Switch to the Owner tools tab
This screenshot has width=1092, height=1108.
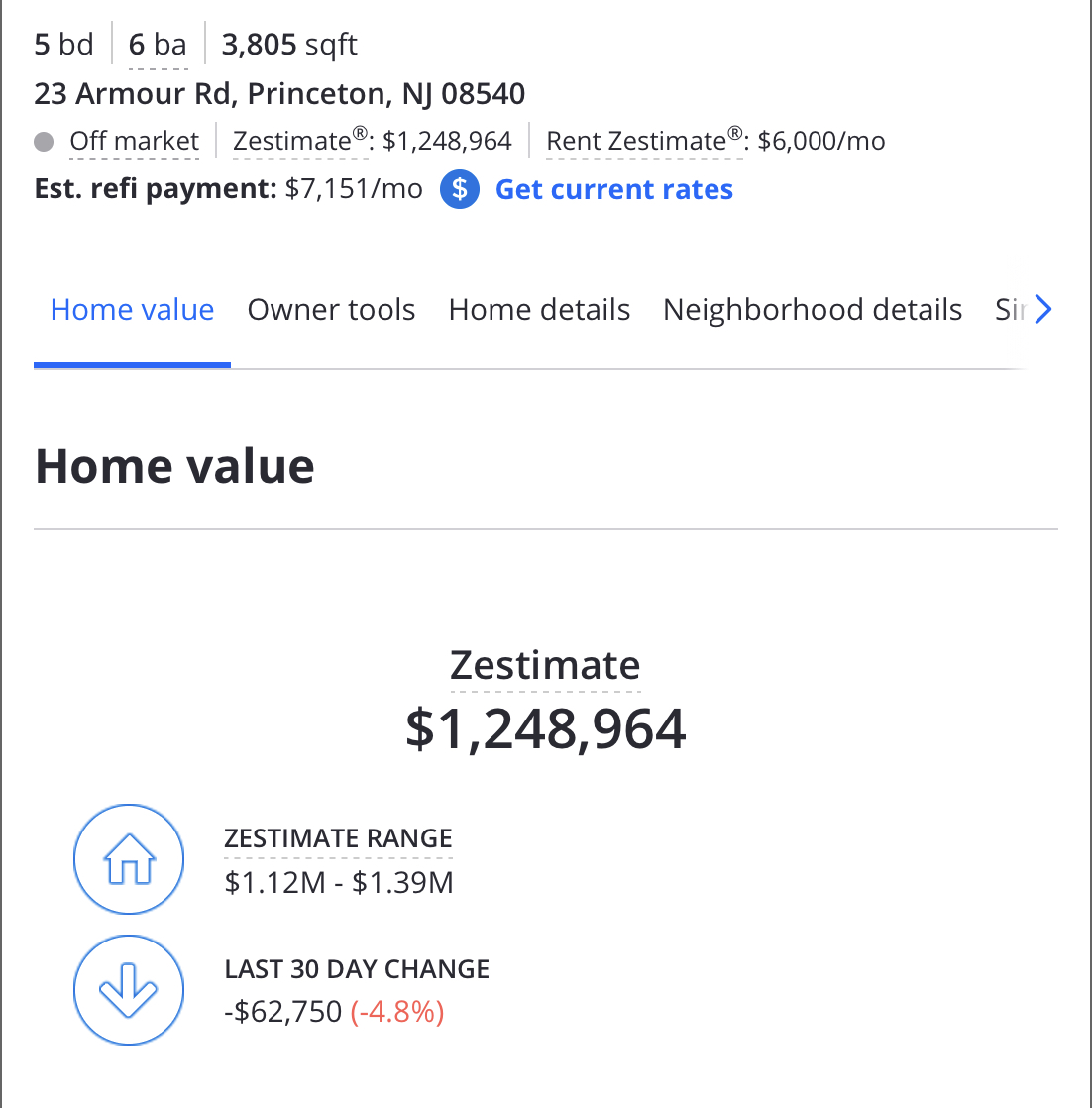pyautogui.click(x=331, y=310)
